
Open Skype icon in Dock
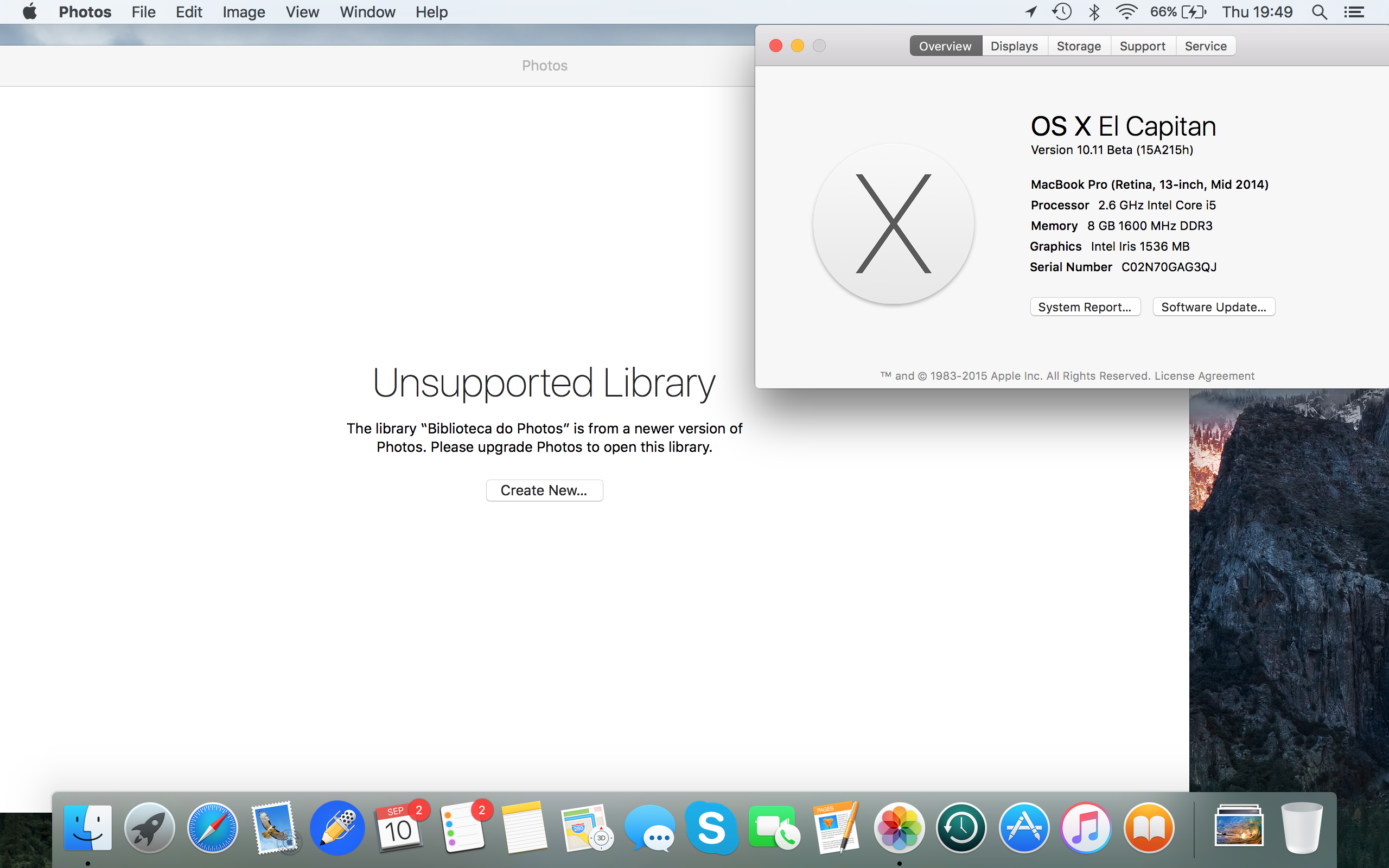(712, 828)
